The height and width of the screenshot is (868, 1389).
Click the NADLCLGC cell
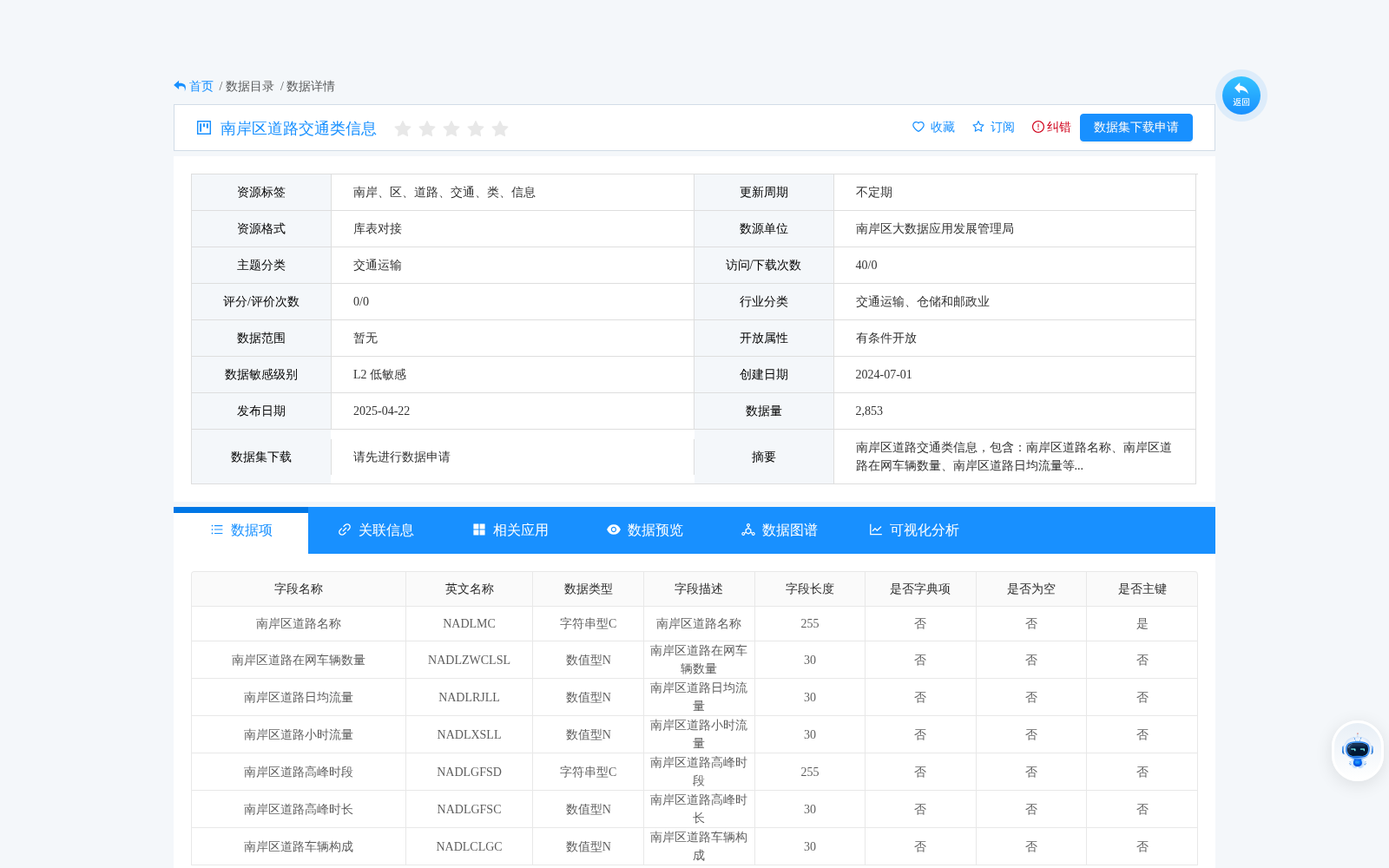(470, 847)
